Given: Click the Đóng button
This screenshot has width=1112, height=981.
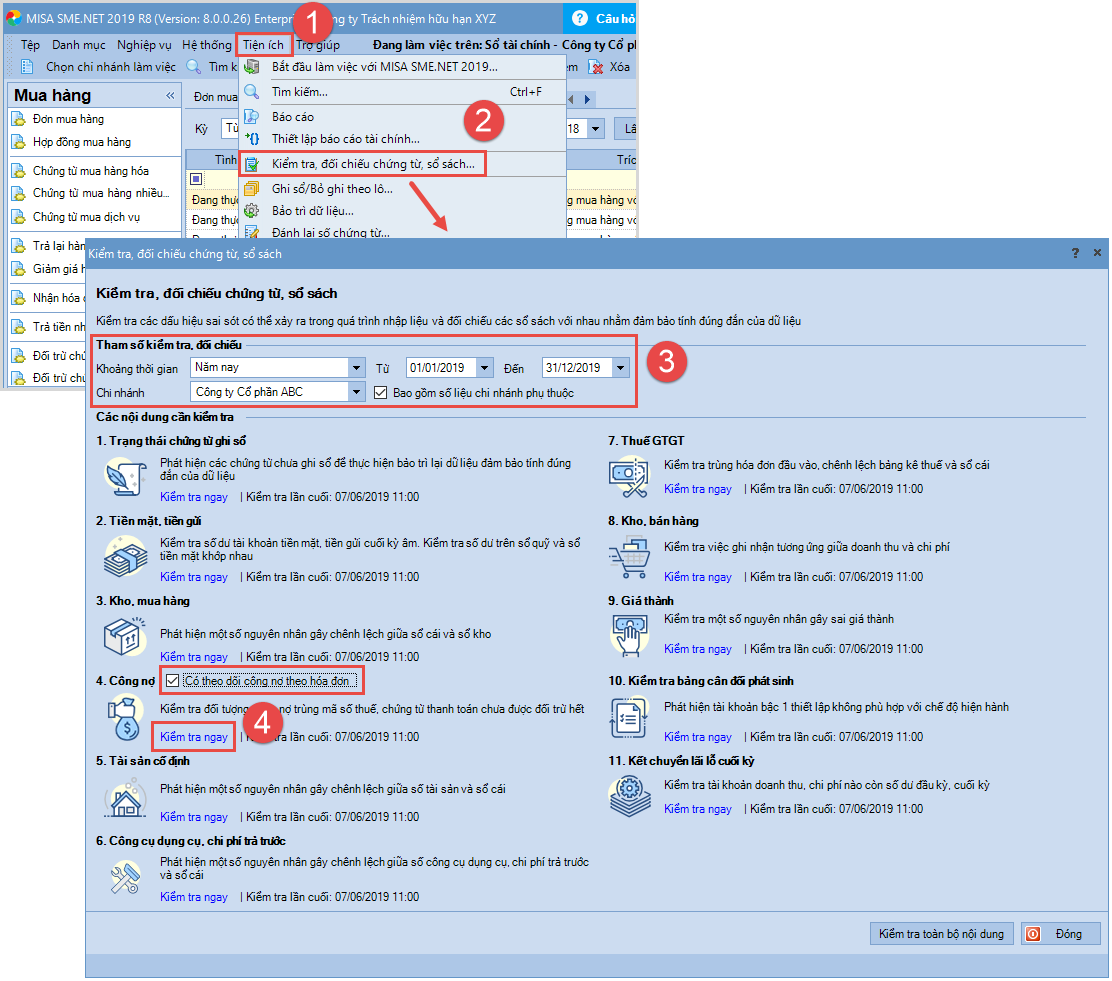Looking at the screenshot, I should click(x=1060, y=933).
